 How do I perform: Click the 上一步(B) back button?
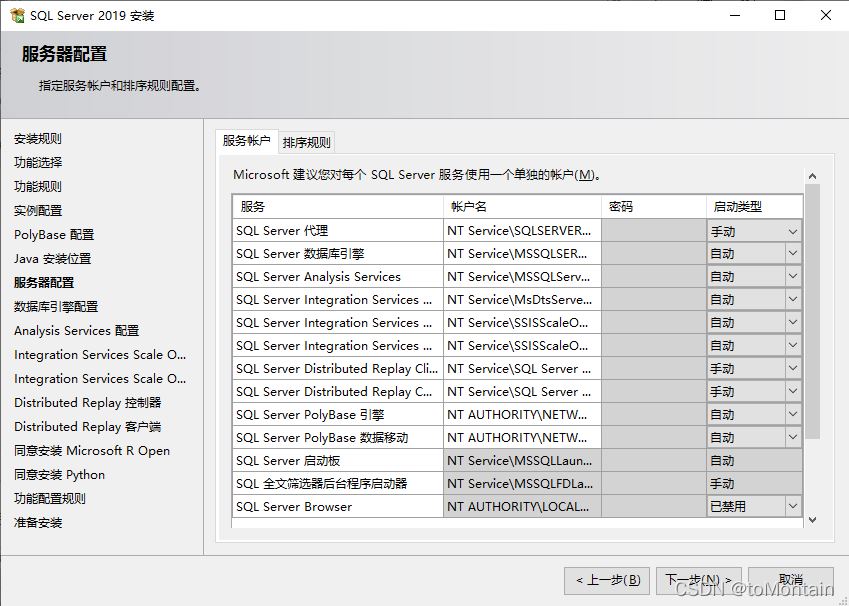608,581
